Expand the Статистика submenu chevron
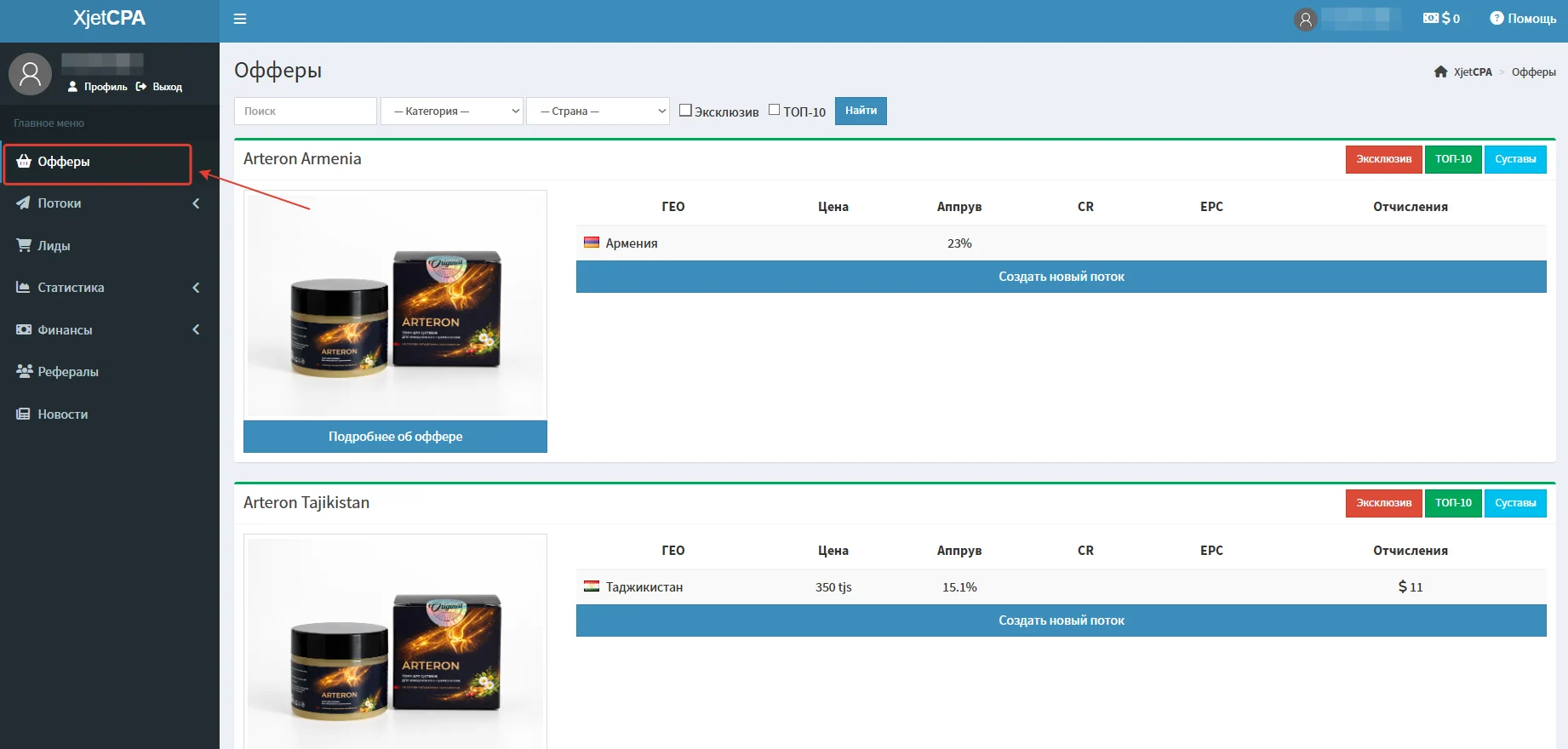Screen dimensions: 1568x749 [x=196, y=288]
